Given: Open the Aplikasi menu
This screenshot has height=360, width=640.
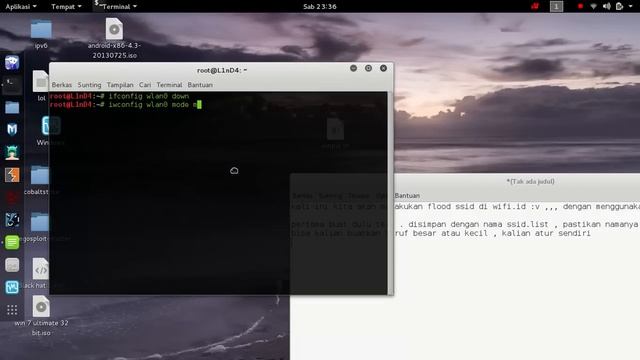Looking at the screenshot, I should pyautogui.click(x=21, y=6).
